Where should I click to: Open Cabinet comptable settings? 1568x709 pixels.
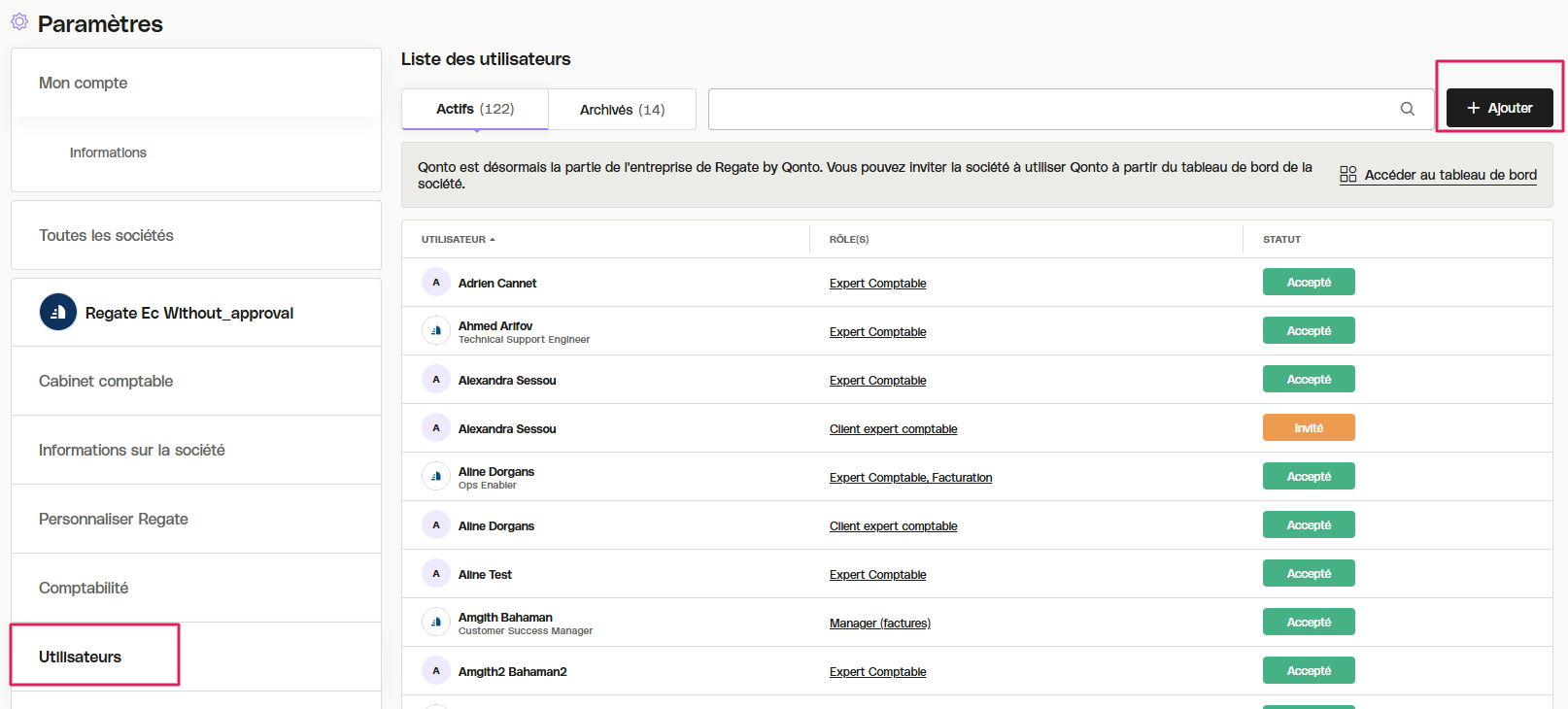tap(196, 381)
